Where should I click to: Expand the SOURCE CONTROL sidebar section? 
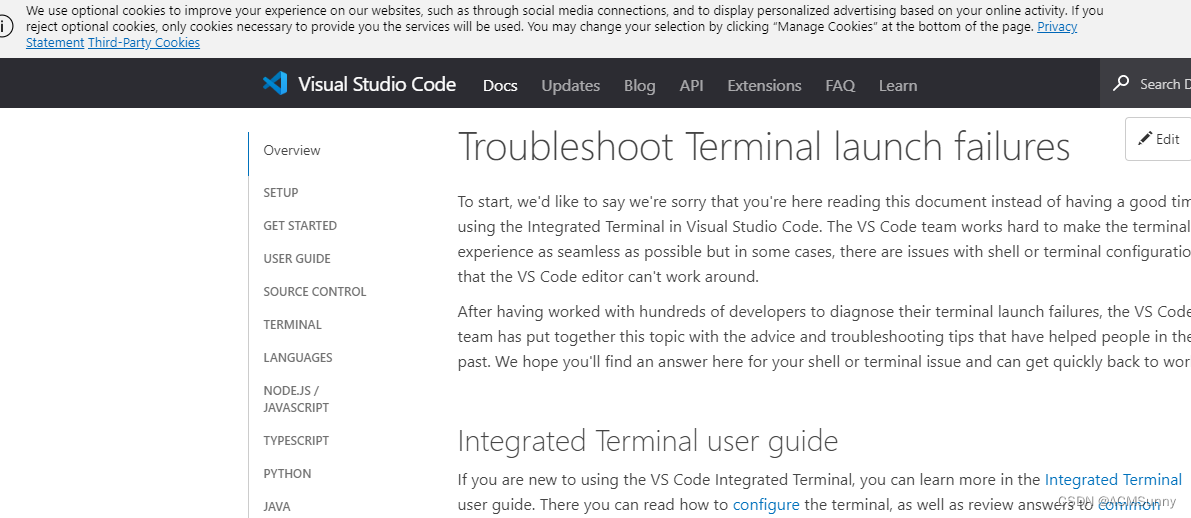click(314, 292)
